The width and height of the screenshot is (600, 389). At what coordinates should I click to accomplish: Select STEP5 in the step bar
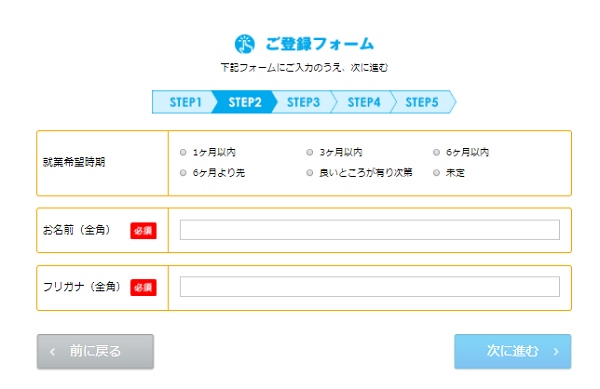[422, 102]
